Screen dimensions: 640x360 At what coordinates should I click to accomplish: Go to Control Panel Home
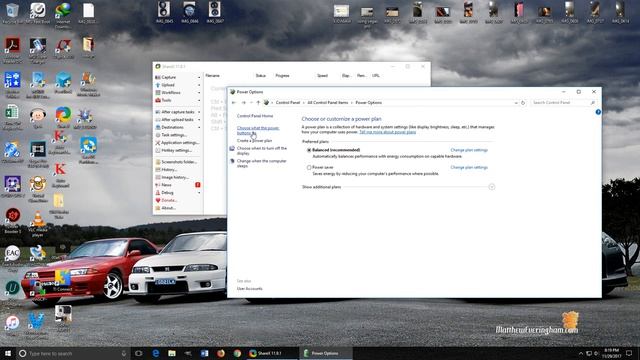point(255,116)
